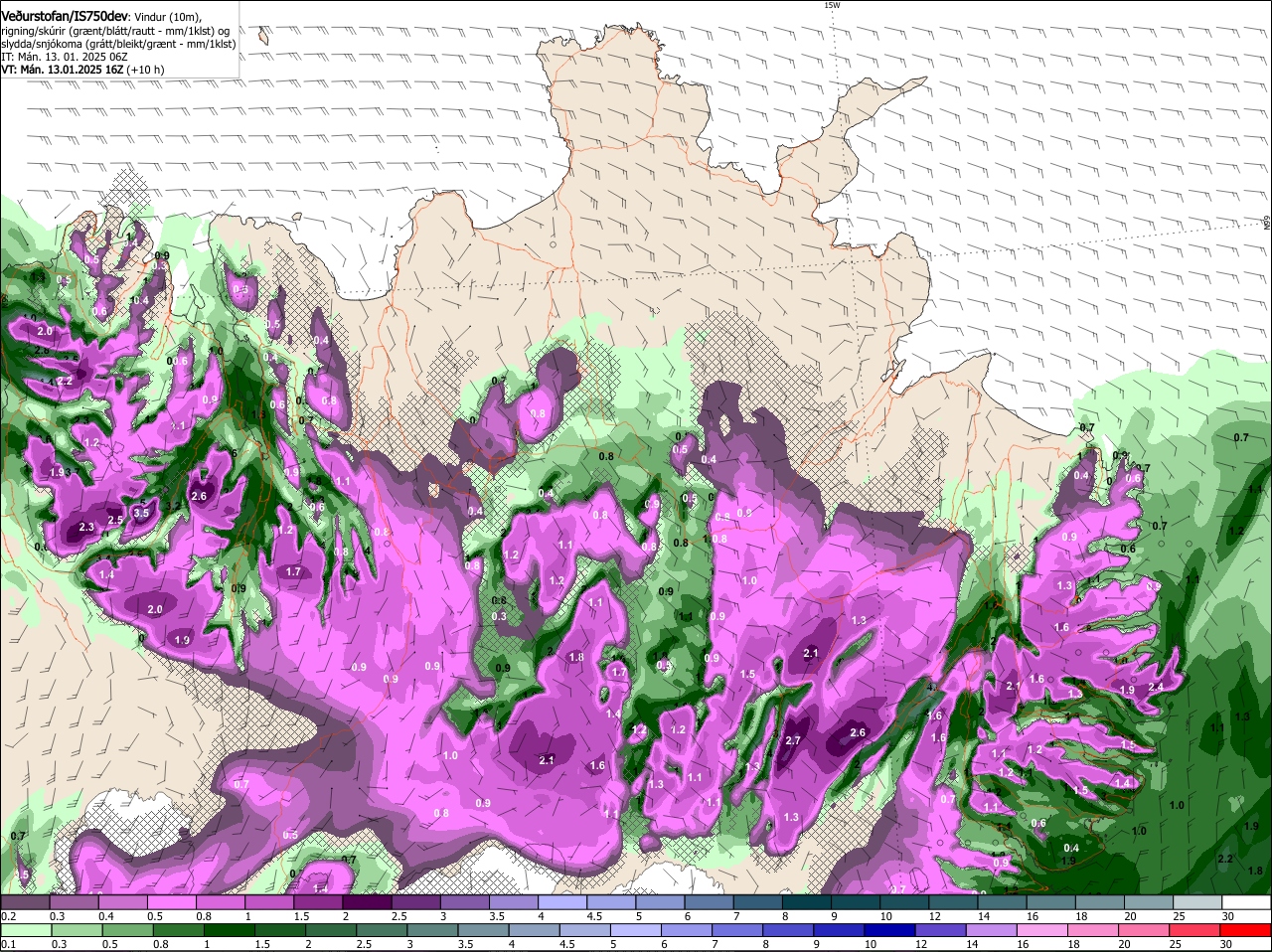
Task: Choose the lilac legend swatch labeled 14
Action: pyautogui.click(x=990, y=930)
